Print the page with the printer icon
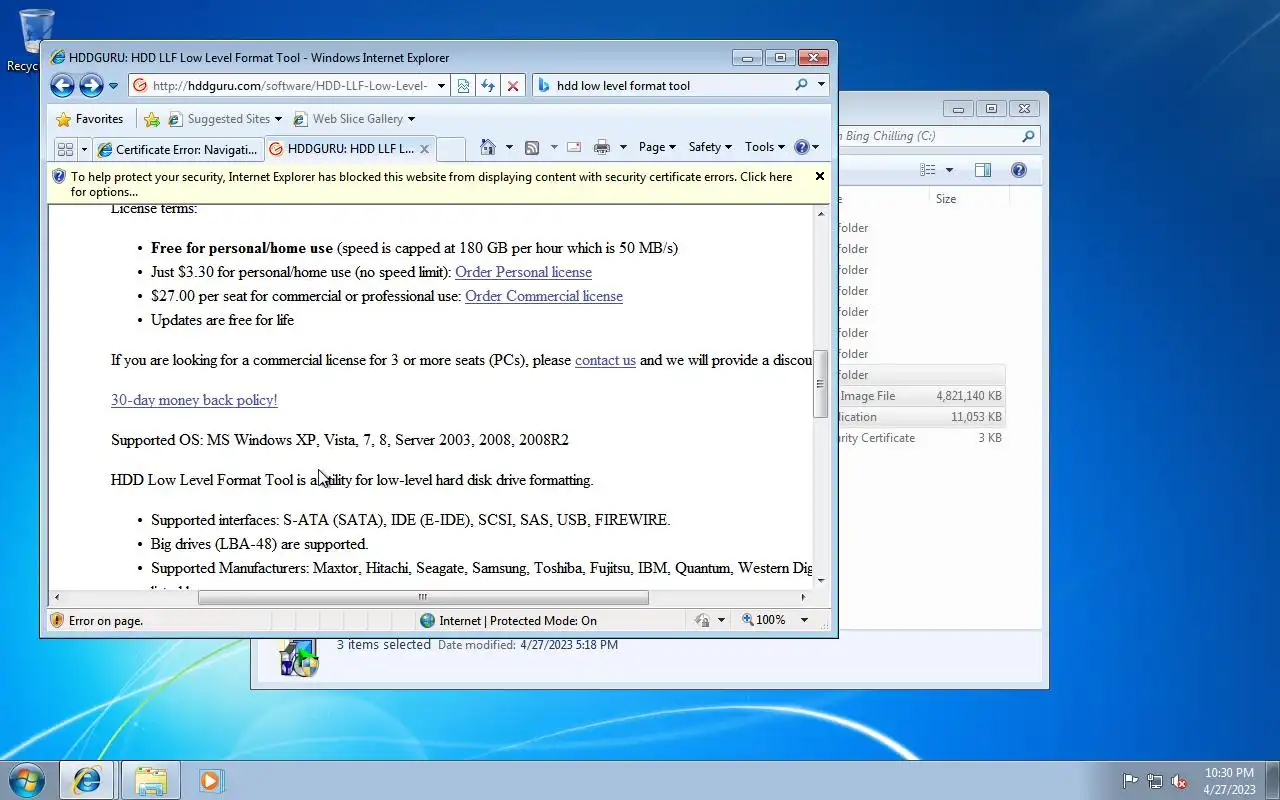Viewport: 1280px width, 800px height. [602, 147]
